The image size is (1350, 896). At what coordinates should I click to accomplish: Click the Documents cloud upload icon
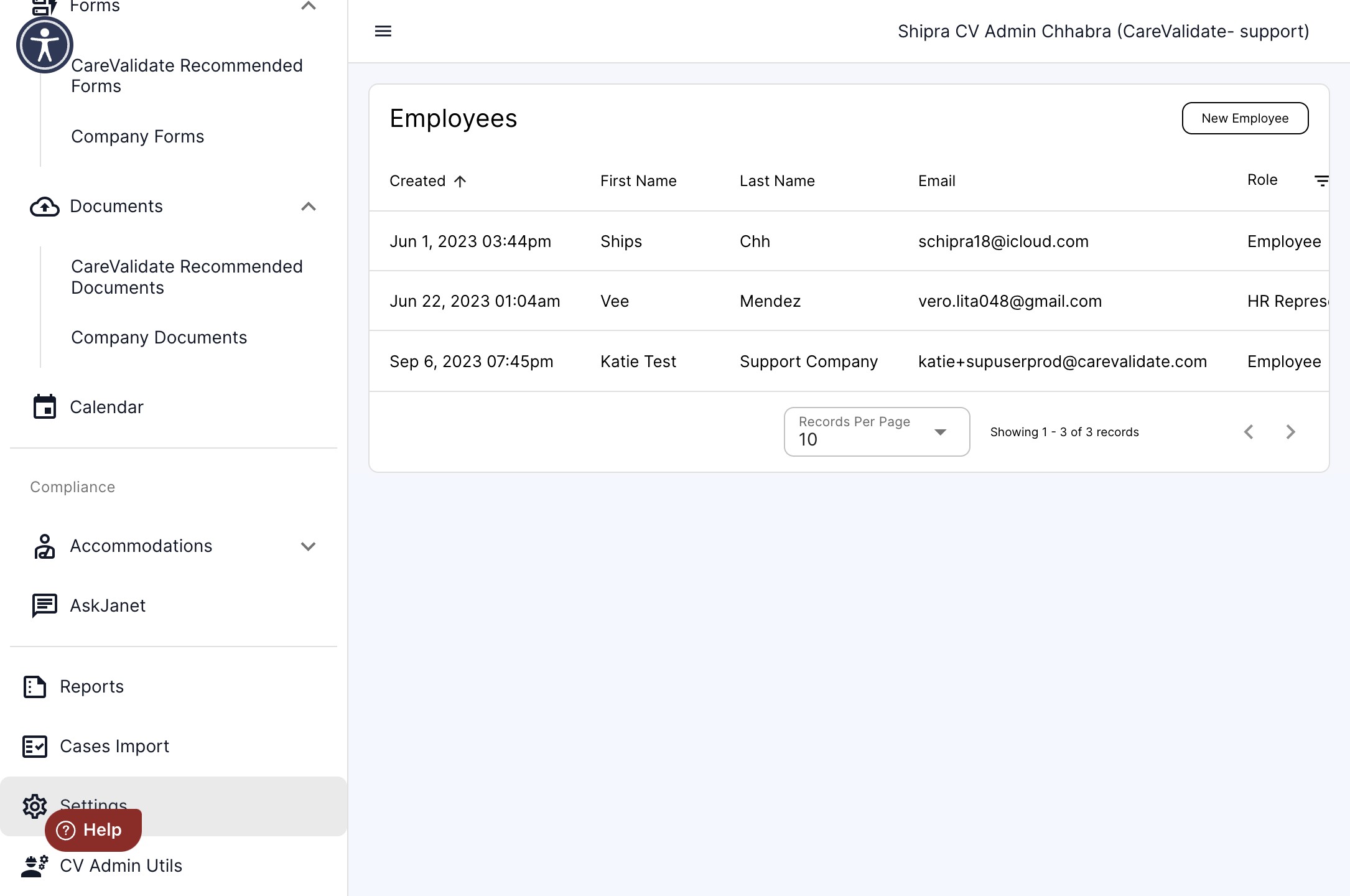tap(45, 207)
